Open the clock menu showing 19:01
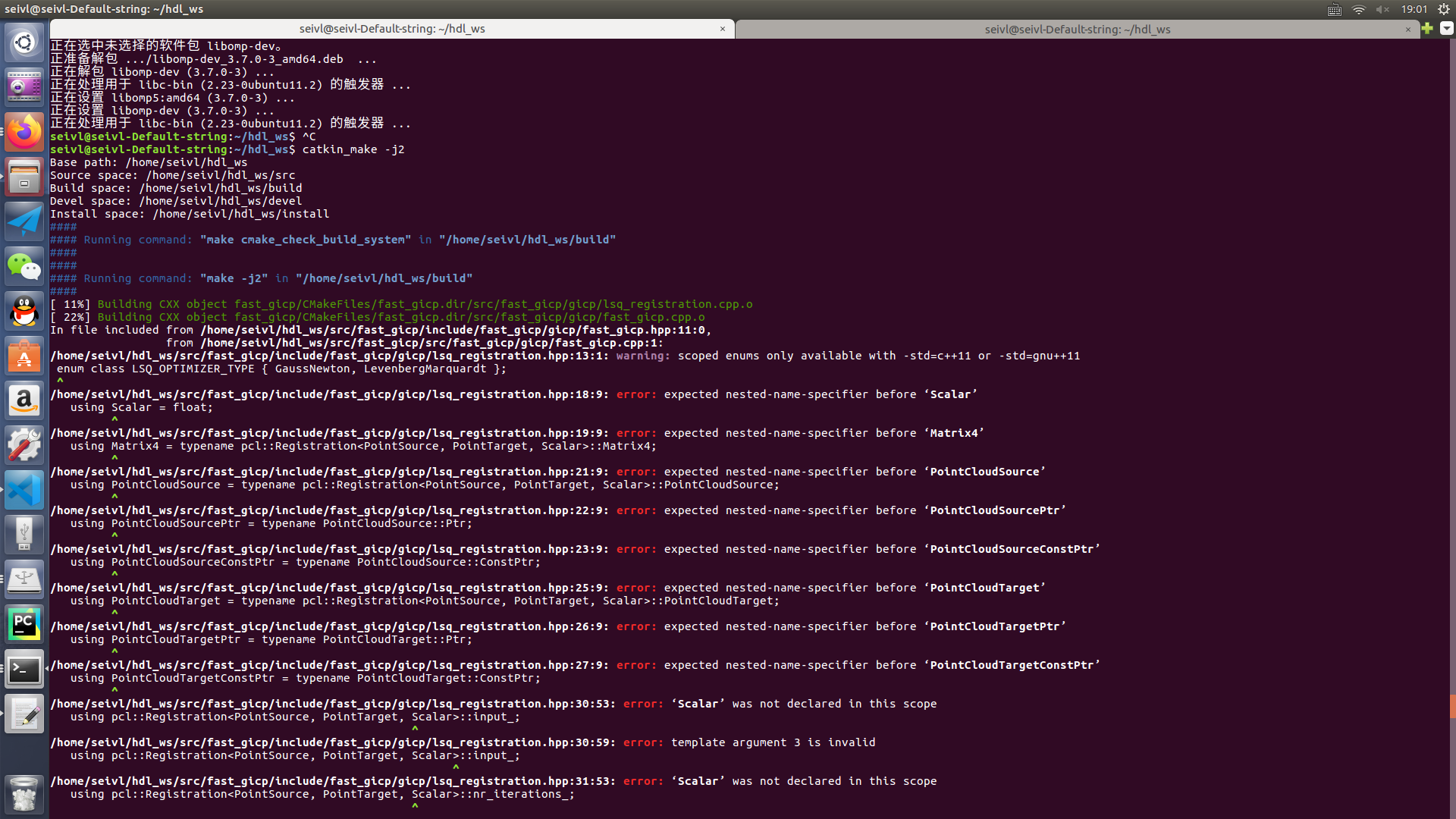This screenshot has width=1456, height=819. (1415, 10)
